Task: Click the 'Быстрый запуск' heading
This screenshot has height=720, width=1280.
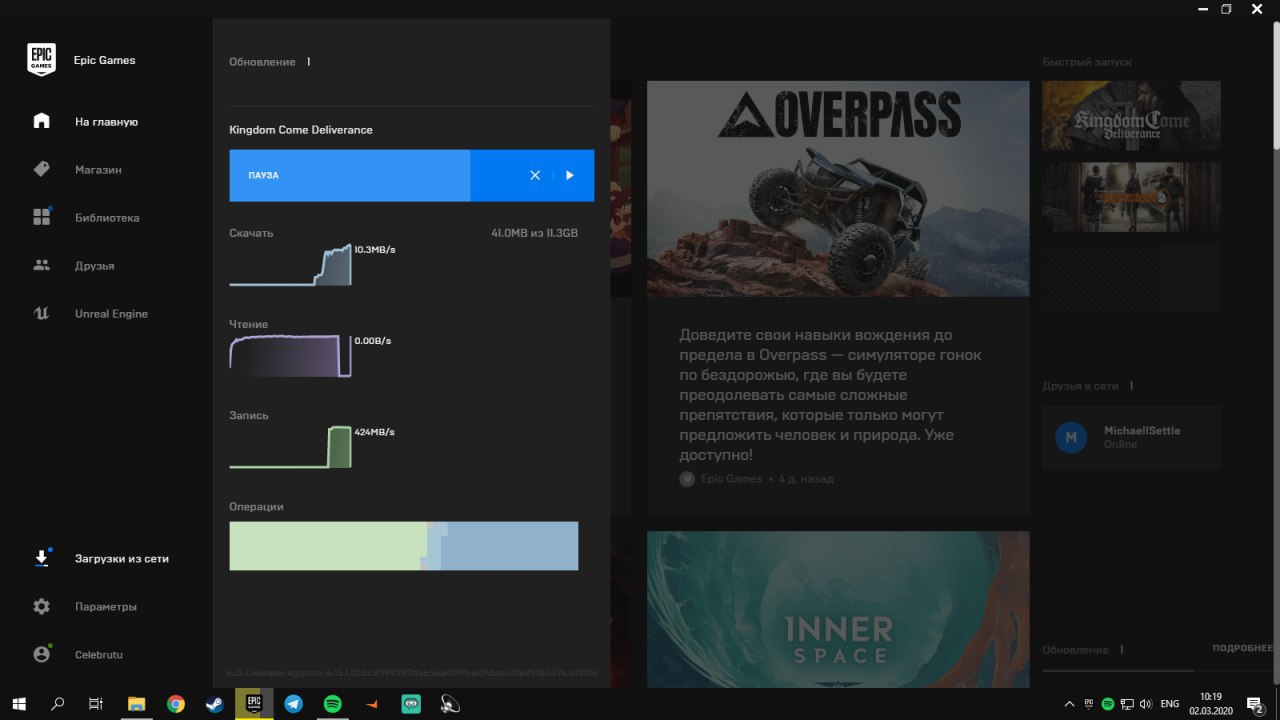Action: 1087,62
